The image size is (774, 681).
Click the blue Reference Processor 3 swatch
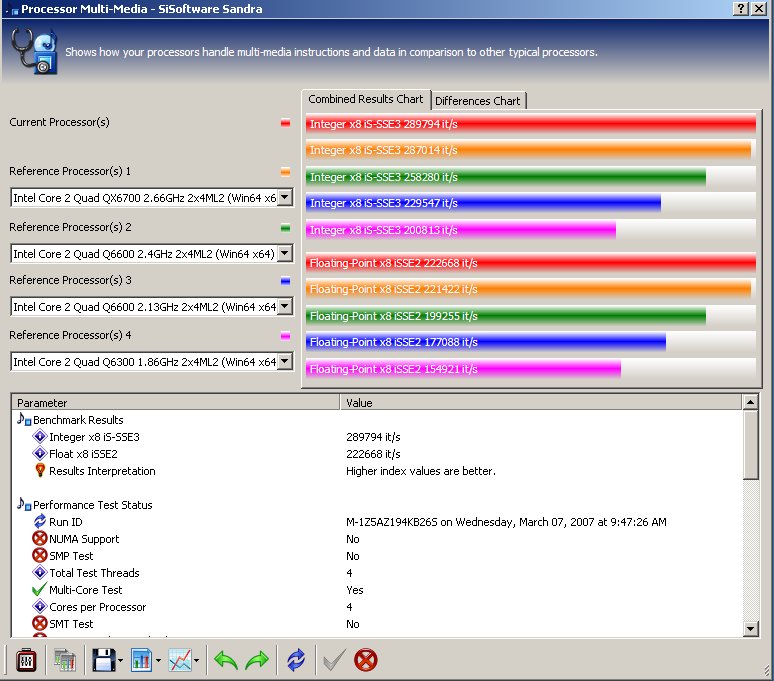click(x=285, y=281)
